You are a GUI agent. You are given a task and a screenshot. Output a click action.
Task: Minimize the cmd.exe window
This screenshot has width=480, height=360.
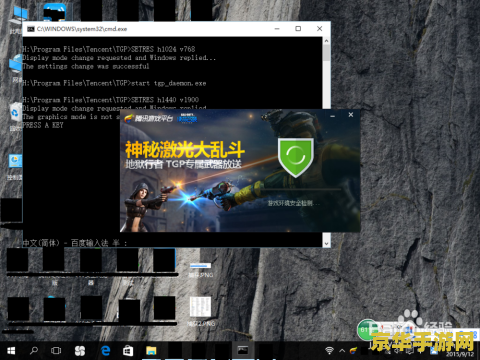click(277, 29)
